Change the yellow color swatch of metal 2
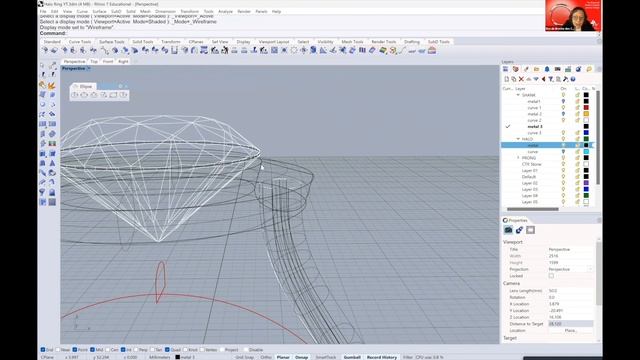Viewport: 640px width, 360px height. 586,114
